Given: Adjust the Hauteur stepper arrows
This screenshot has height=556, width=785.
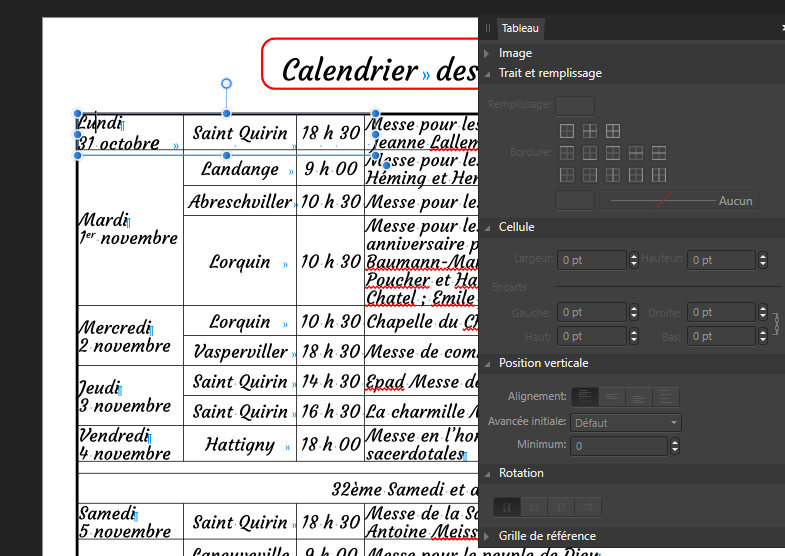Looking at the screenshot, I should [x=762, y=260].
